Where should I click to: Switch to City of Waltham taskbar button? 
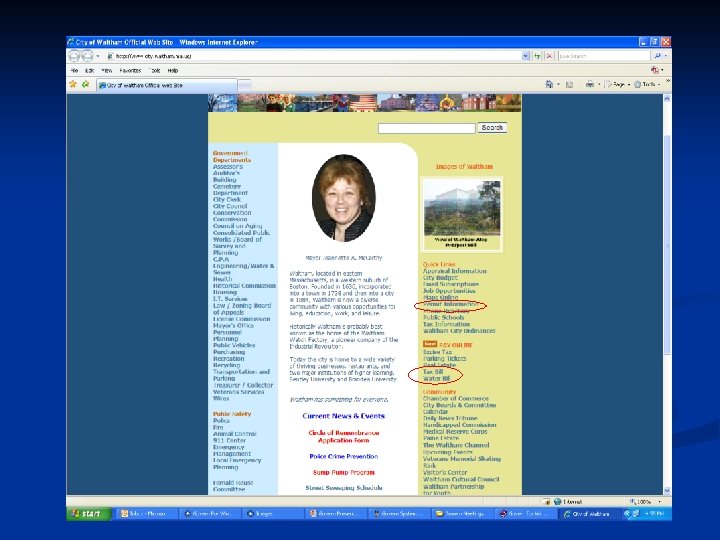pyautogui.click(x=591, y=513)
